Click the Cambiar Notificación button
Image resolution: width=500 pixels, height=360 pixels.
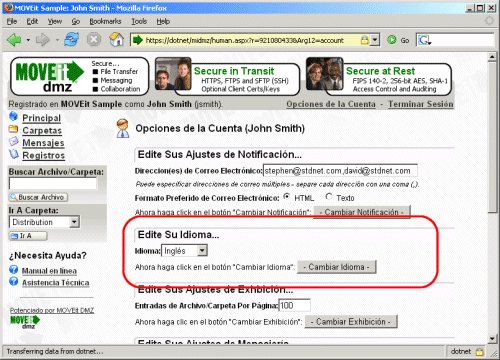coord(362,212)
